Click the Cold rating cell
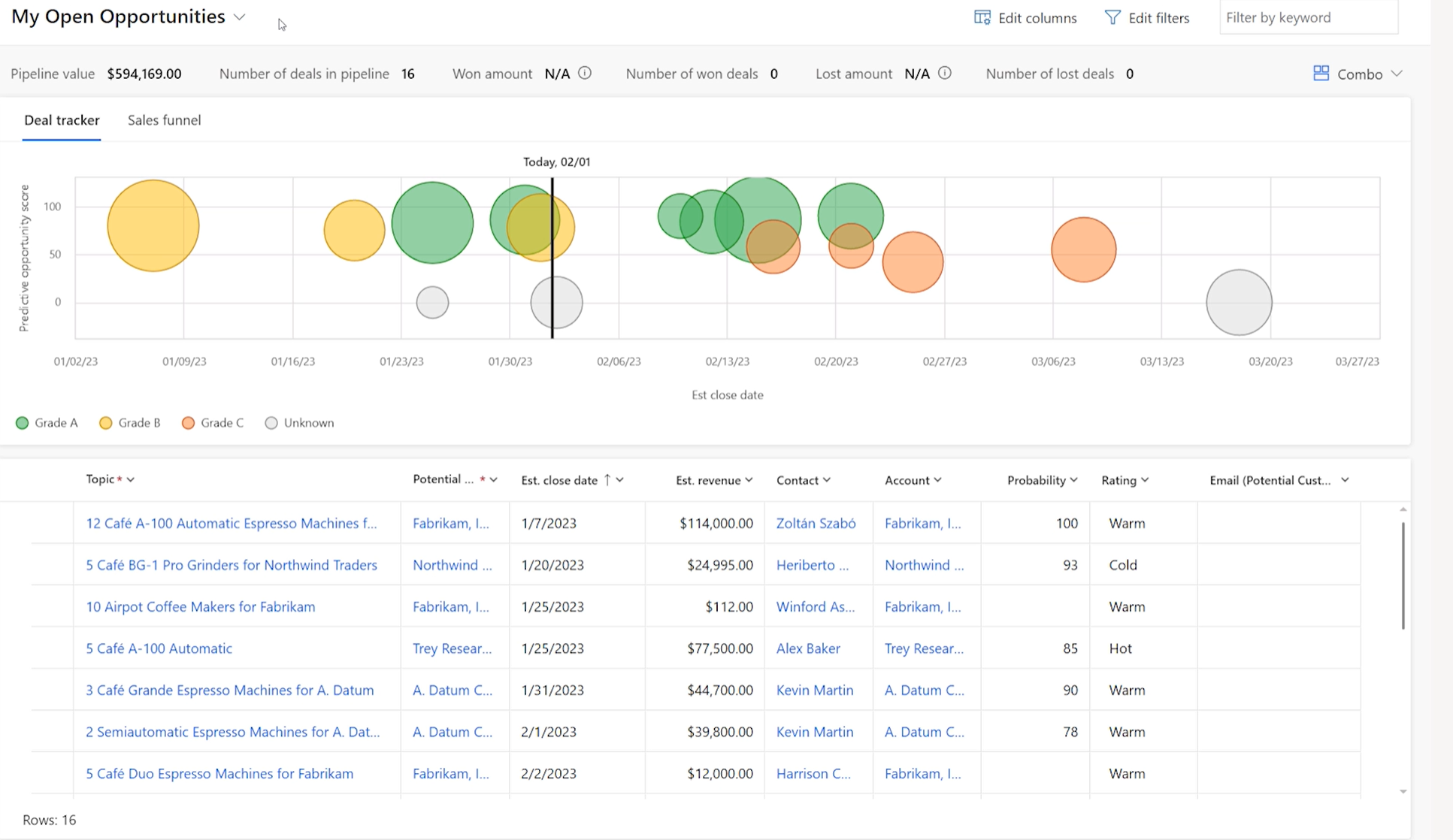 [1143, 565]
